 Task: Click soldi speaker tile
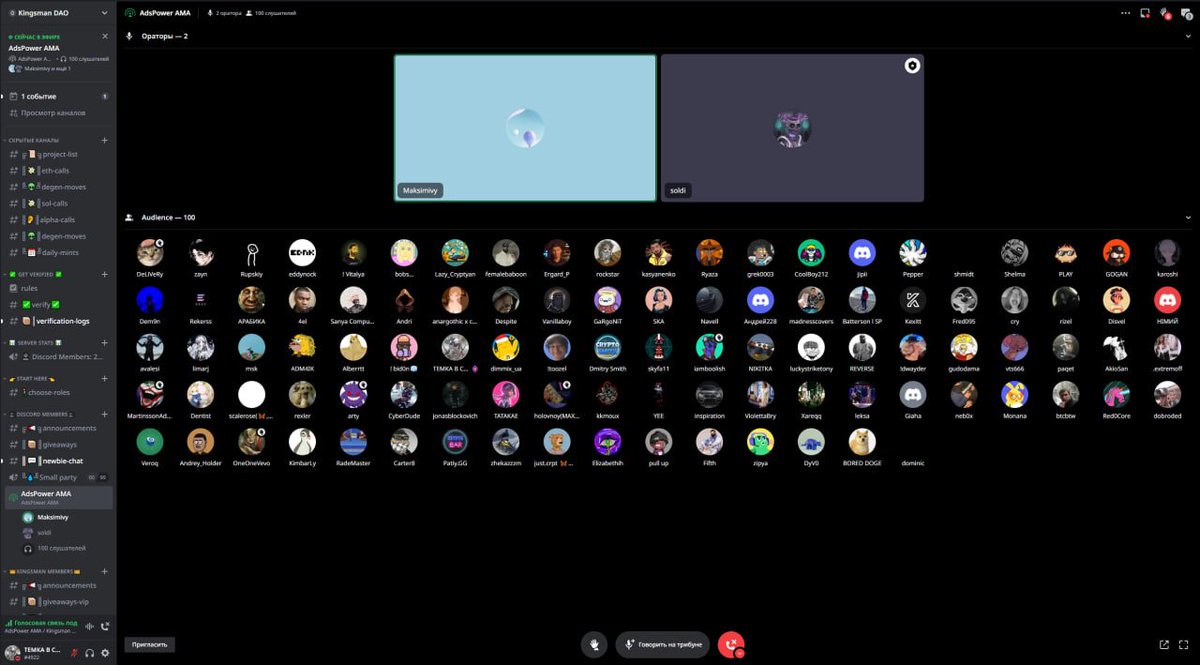tap(792, 128)
